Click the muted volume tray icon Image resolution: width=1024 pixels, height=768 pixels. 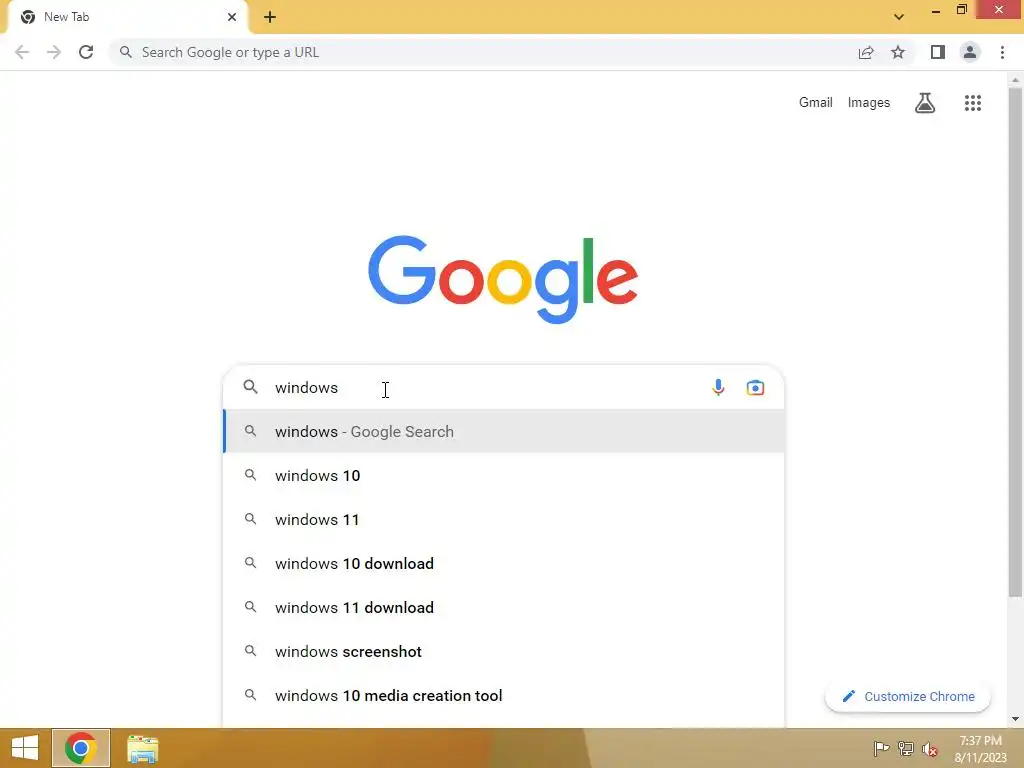pos(930,748)
